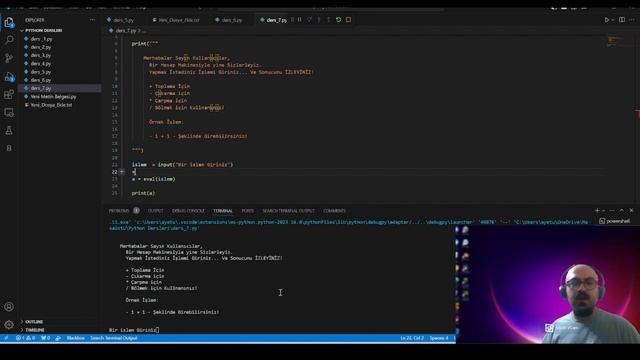Screen dimensions: 640x360
Task: Open the run button dropdown arrow
Action: 613,20
